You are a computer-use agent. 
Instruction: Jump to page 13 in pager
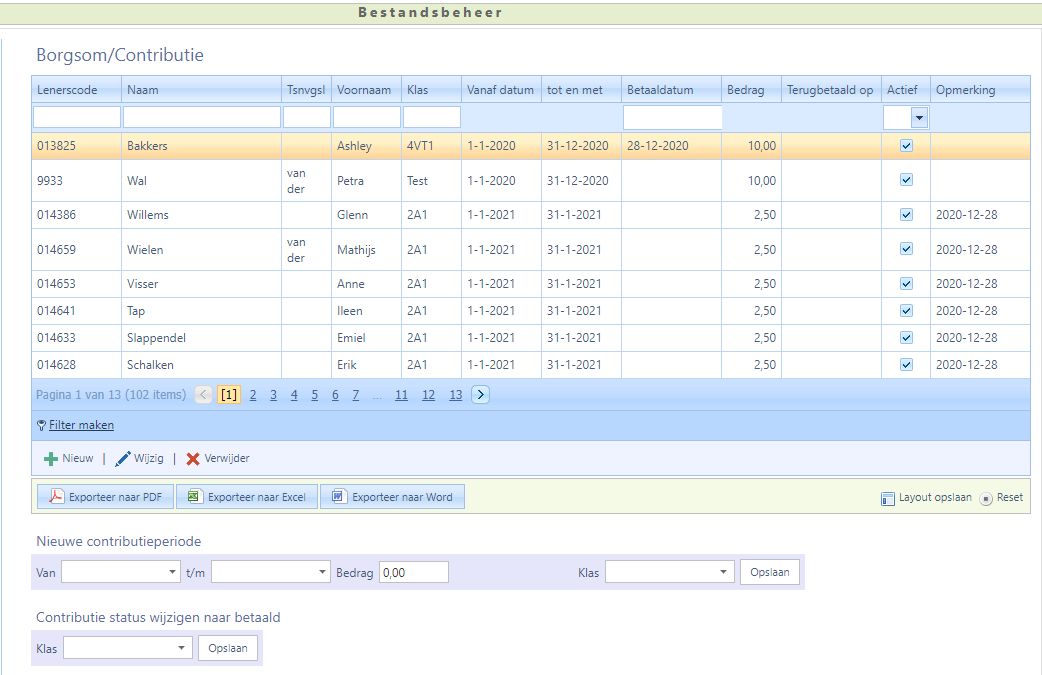coord(455,395)
